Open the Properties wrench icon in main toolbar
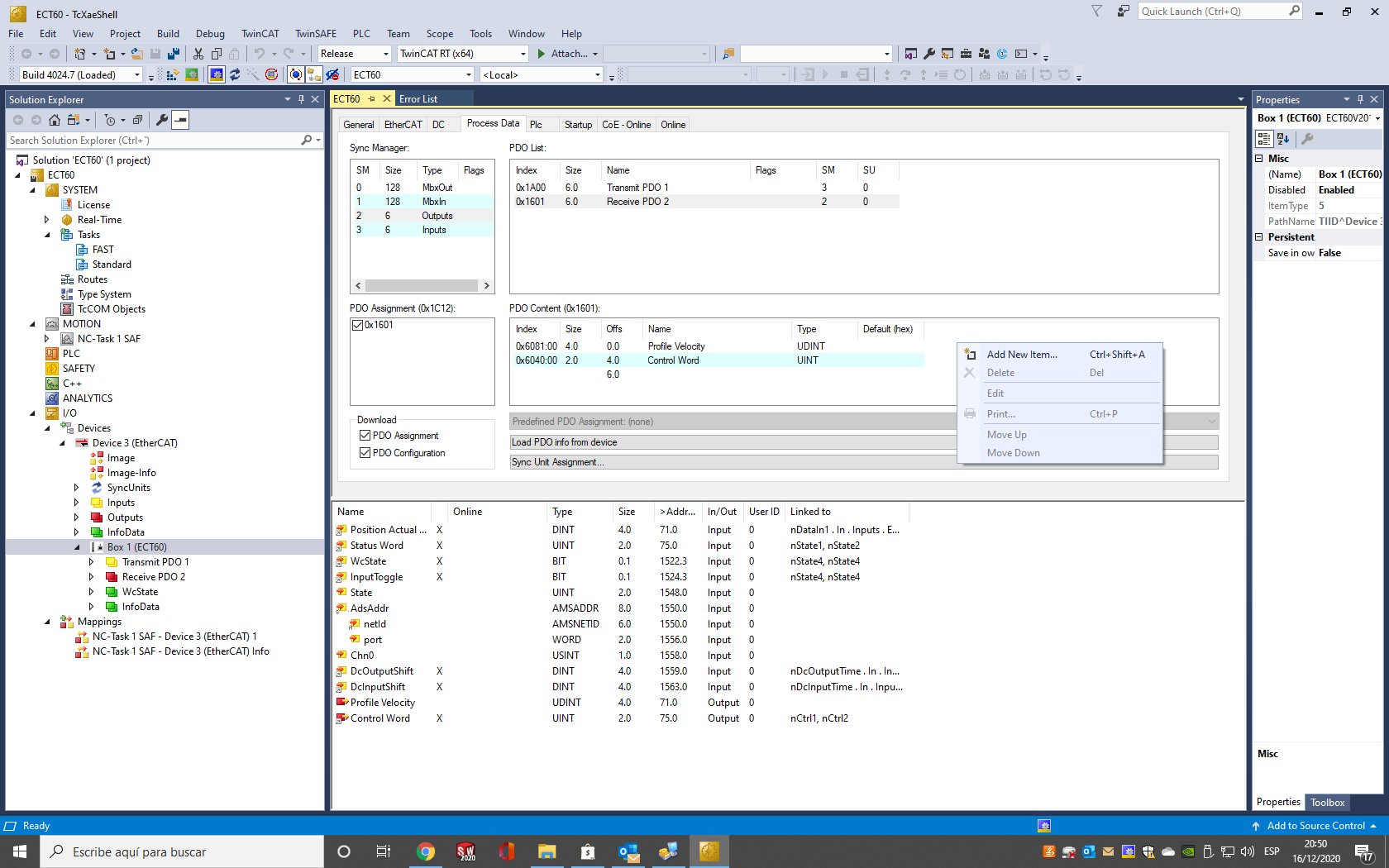This screenshot has height=868, width=1389. [929, 54]
